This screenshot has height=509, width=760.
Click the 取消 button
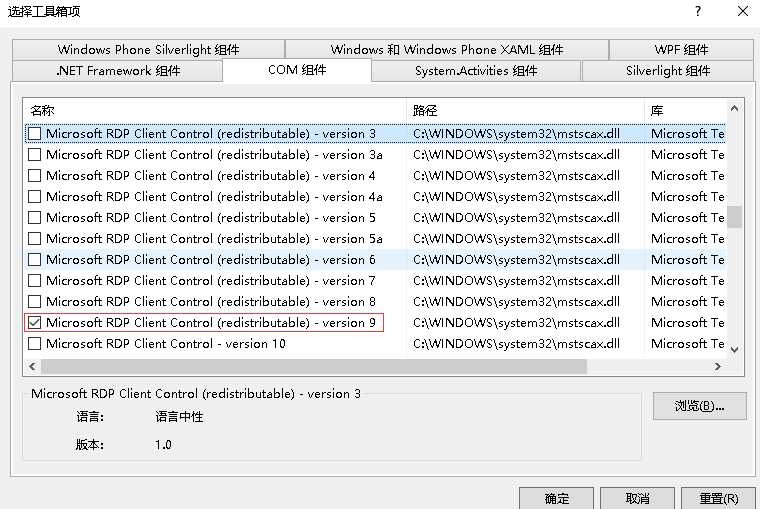click(x=637, y=498)
